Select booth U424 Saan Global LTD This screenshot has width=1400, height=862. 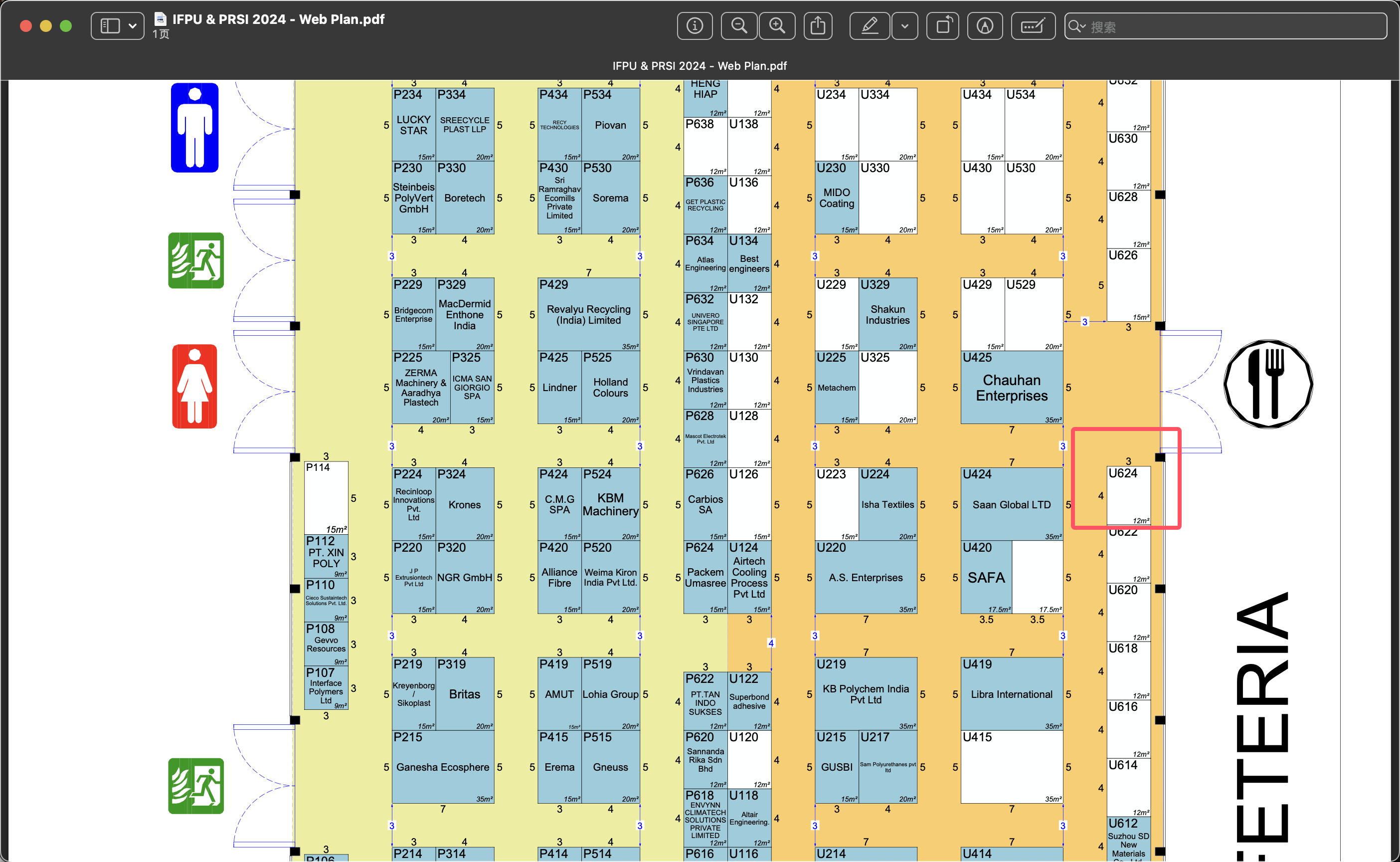pos(1012,504)
